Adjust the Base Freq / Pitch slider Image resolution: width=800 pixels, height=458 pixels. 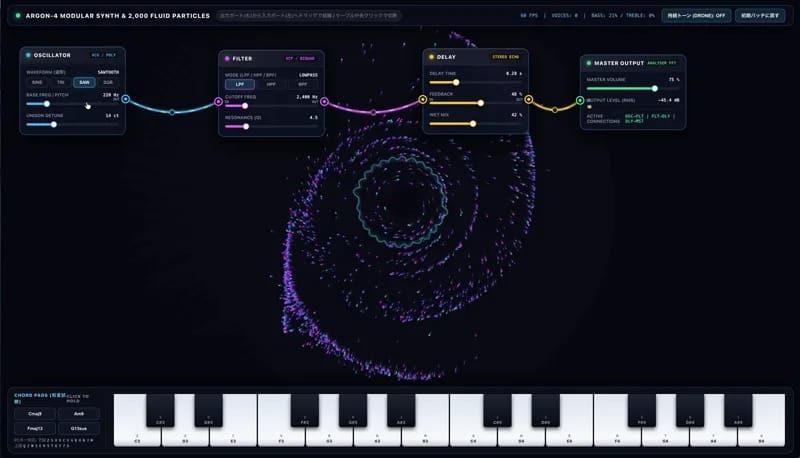tap(72, 104)
